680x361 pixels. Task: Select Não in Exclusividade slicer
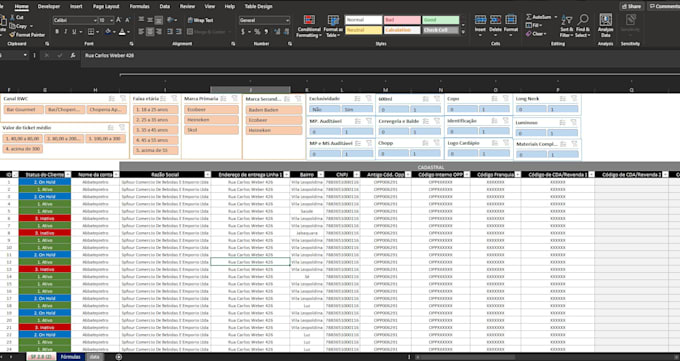324,109
